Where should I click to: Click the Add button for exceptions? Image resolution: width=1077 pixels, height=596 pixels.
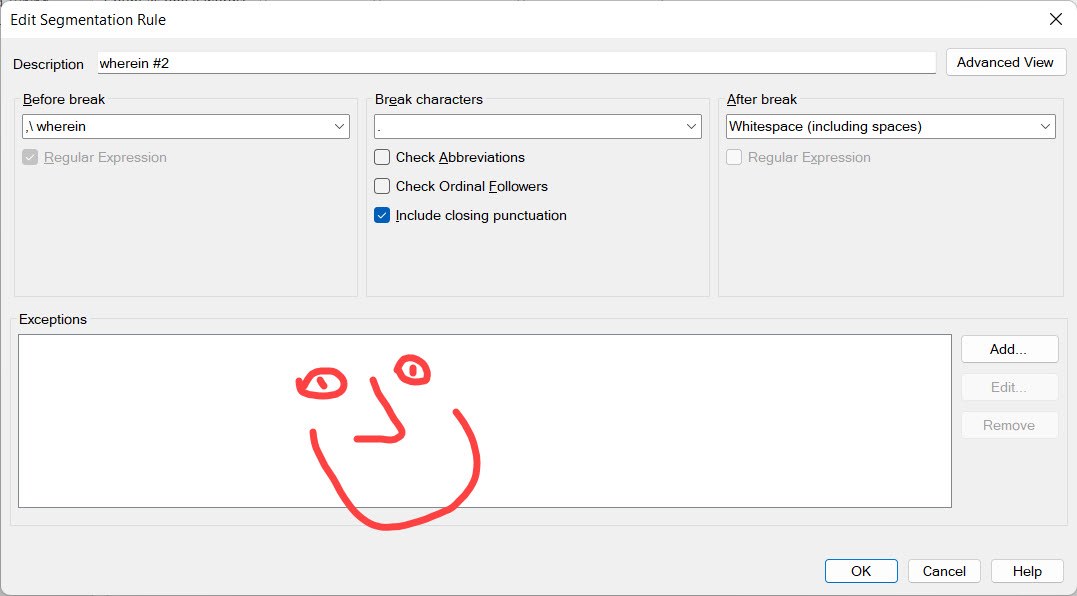(1008, 349)
